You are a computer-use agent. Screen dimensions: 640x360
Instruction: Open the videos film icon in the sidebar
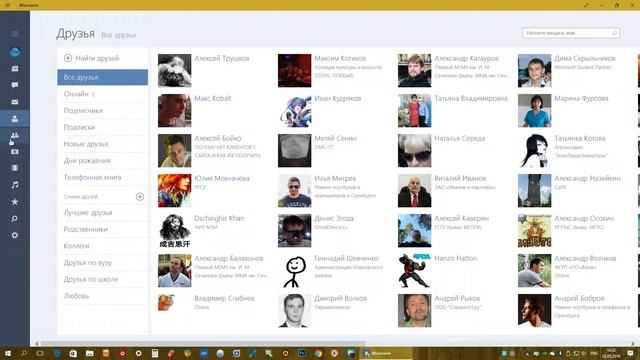[15, 168]
